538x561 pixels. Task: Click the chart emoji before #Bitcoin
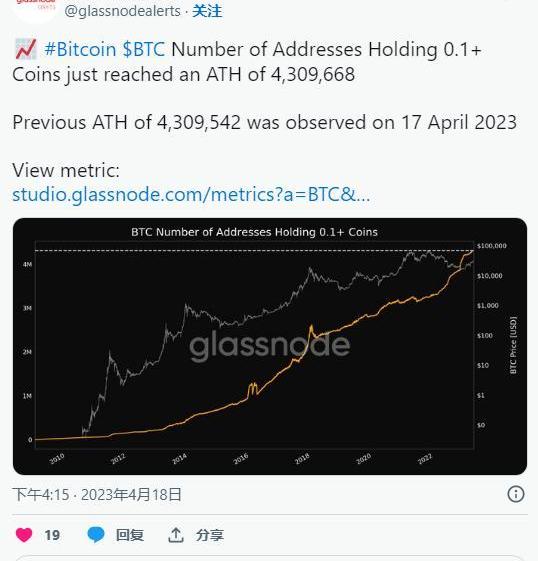point(26,49)
